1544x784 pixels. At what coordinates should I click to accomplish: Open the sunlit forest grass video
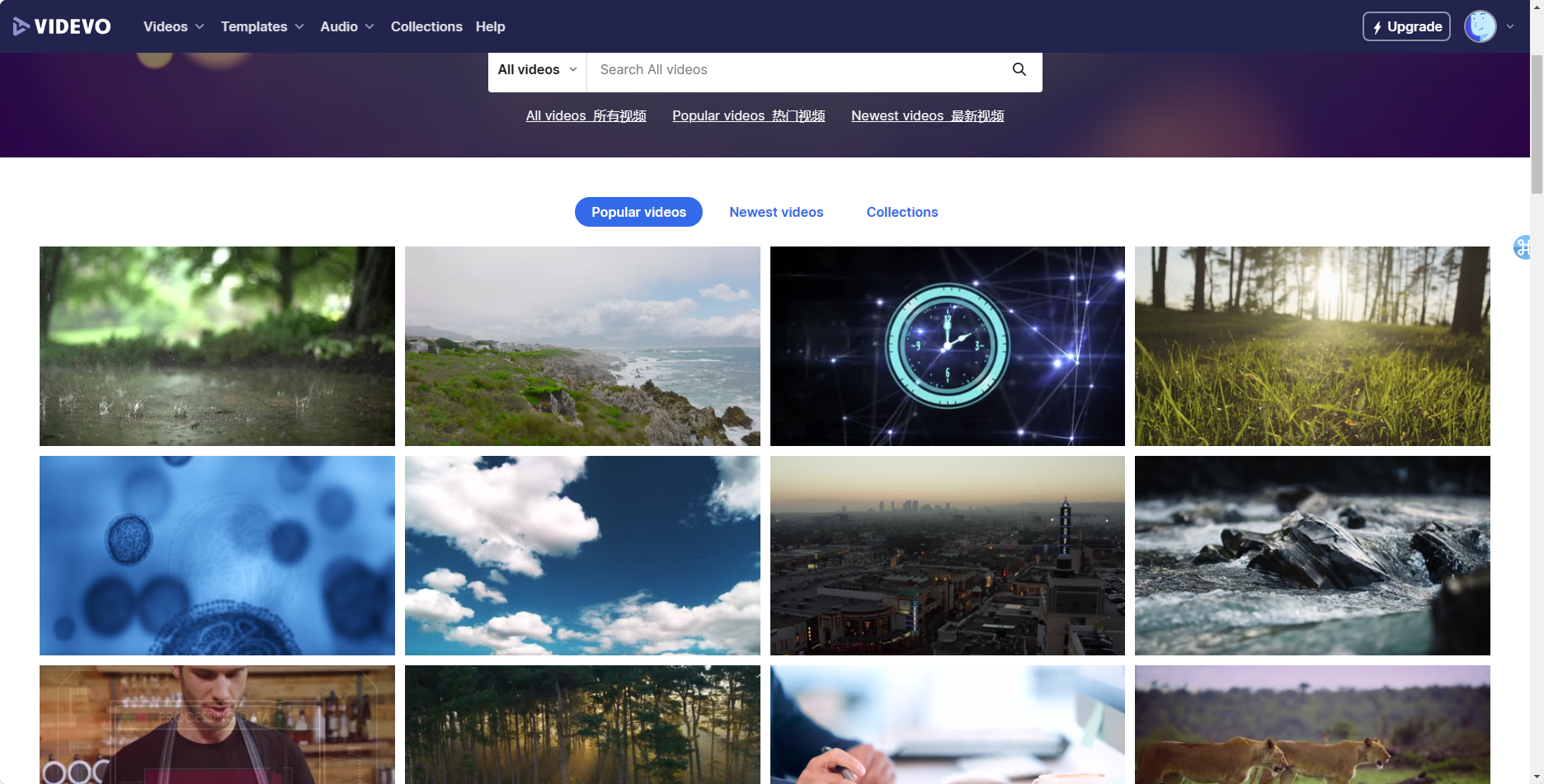click(1312, 346)
